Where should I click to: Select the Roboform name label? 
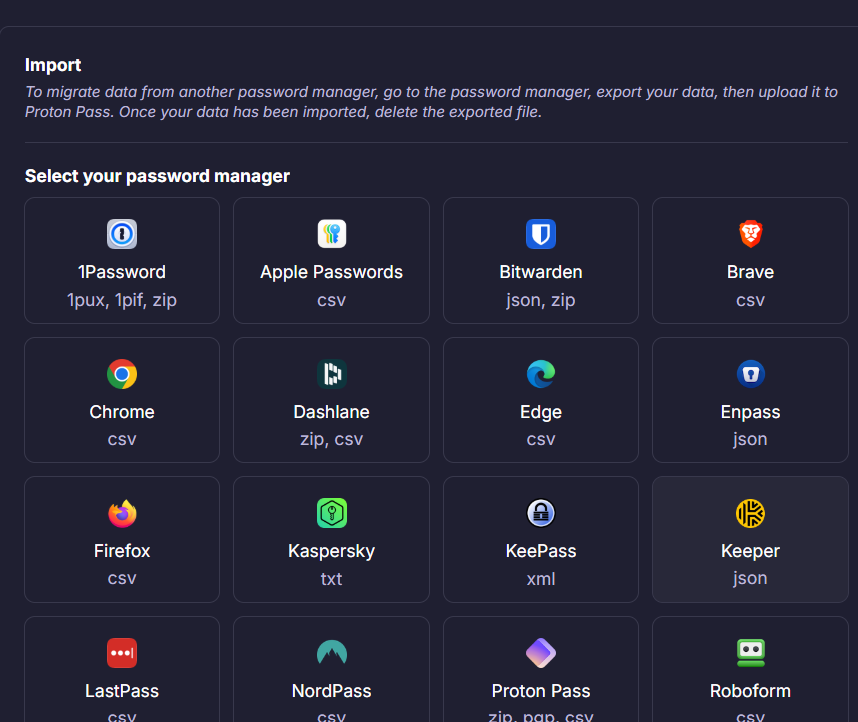pos(750,691)
